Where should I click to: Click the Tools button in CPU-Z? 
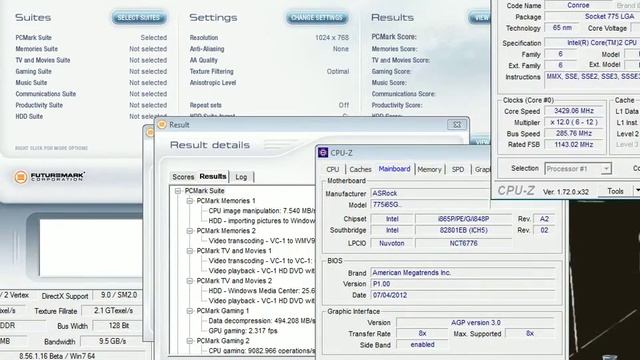pos(616,191)
